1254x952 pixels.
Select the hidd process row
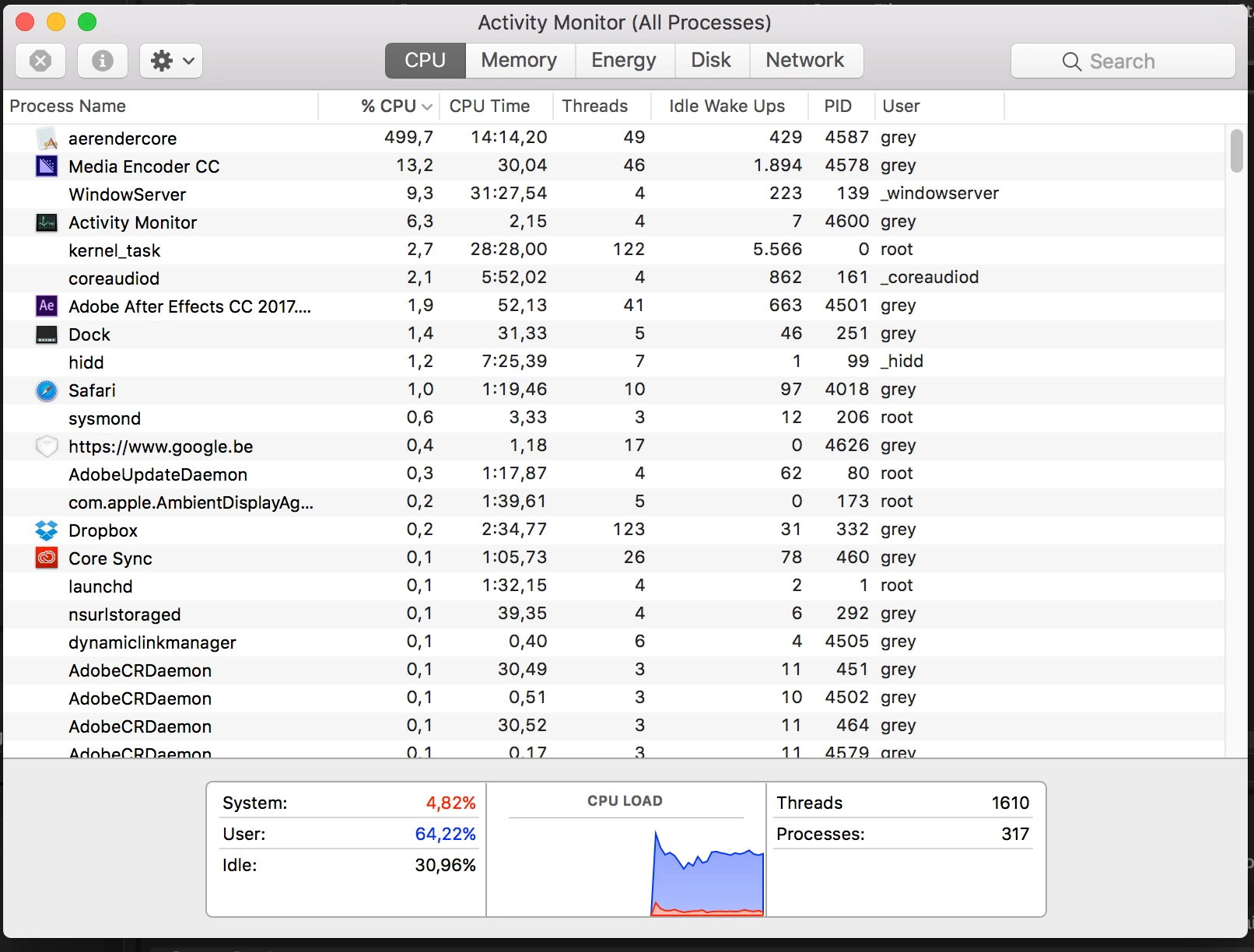615,362
